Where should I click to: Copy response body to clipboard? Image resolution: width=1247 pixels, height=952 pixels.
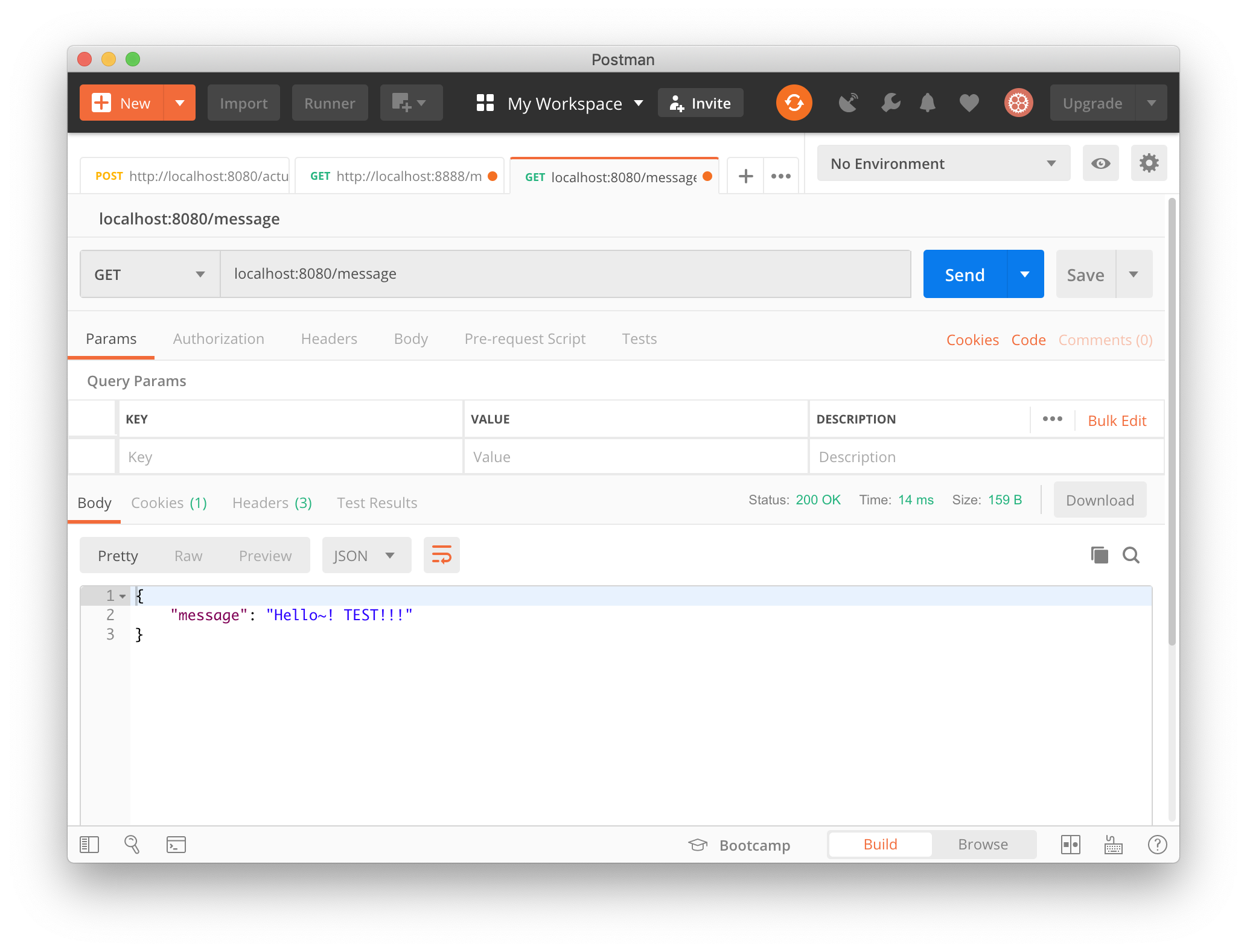(1099, 555)
